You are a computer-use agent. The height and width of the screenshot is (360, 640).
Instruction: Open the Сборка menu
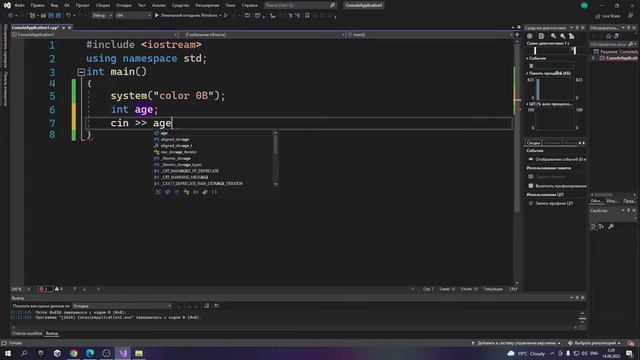point(102,5)
